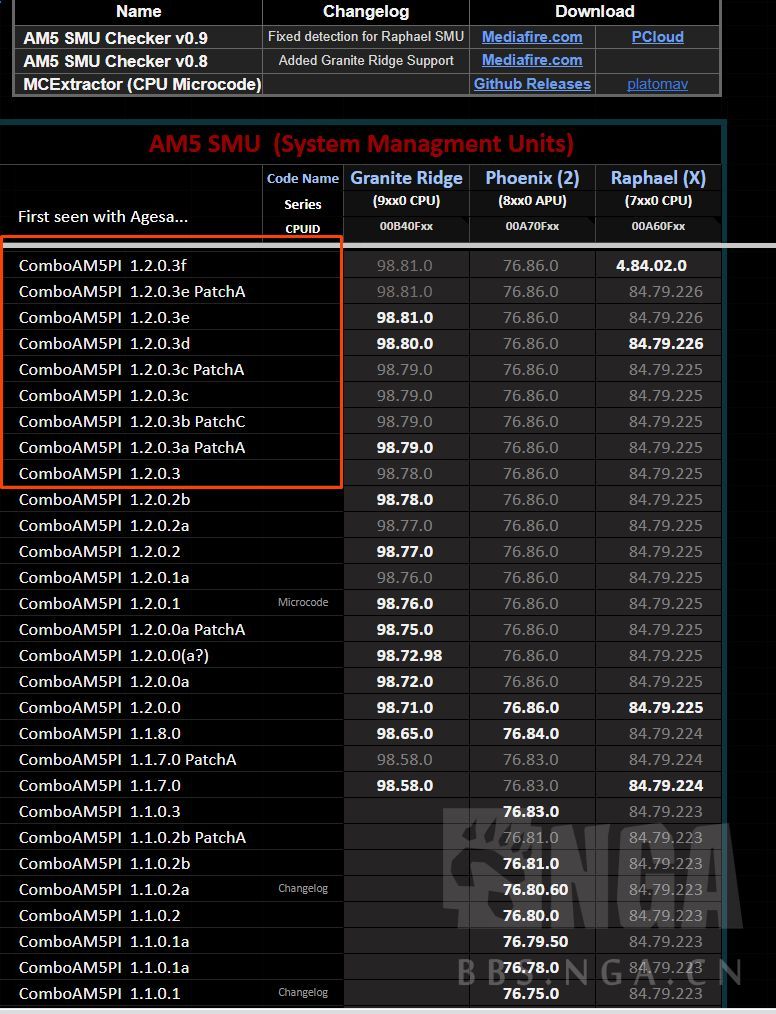
Task: Click the platomav link
Action: pos(657,85)
